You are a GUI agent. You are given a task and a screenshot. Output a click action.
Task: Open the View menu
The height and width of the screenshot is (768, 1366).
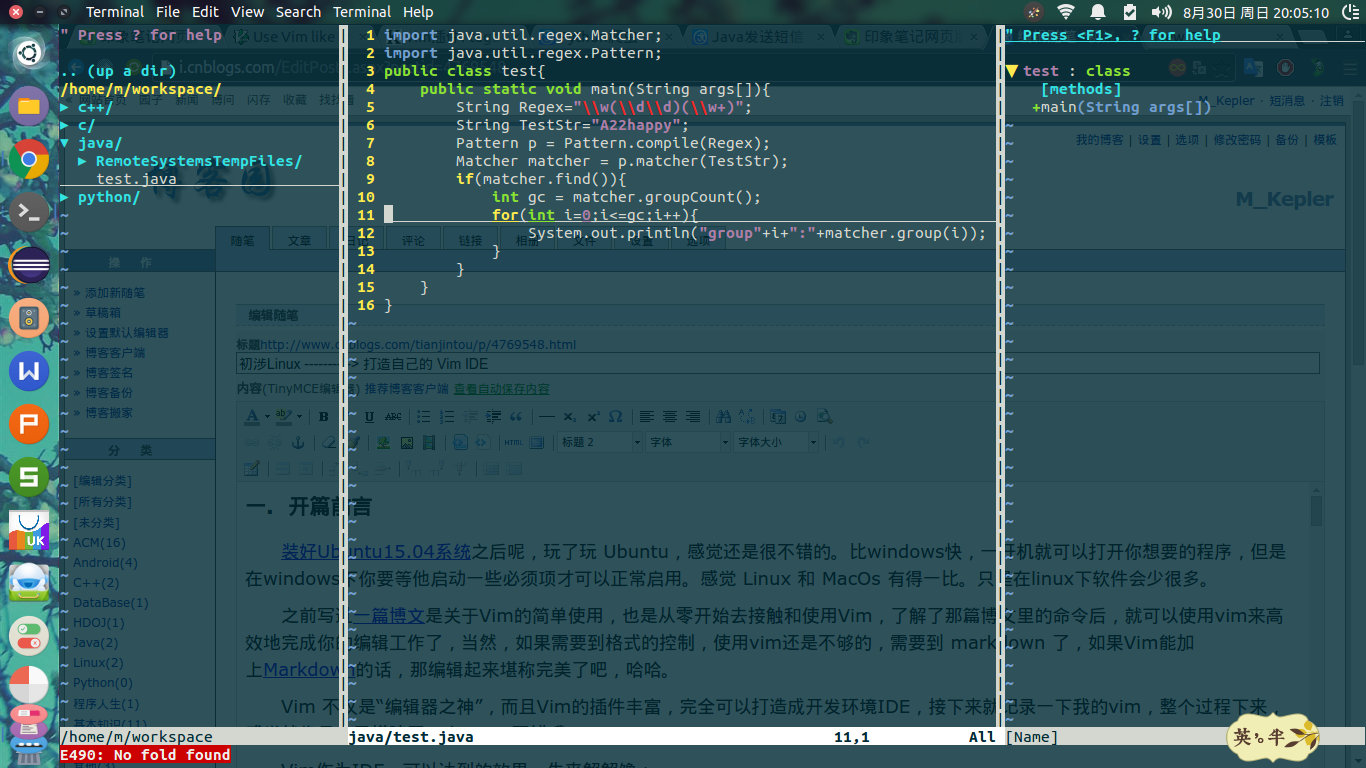248,12
